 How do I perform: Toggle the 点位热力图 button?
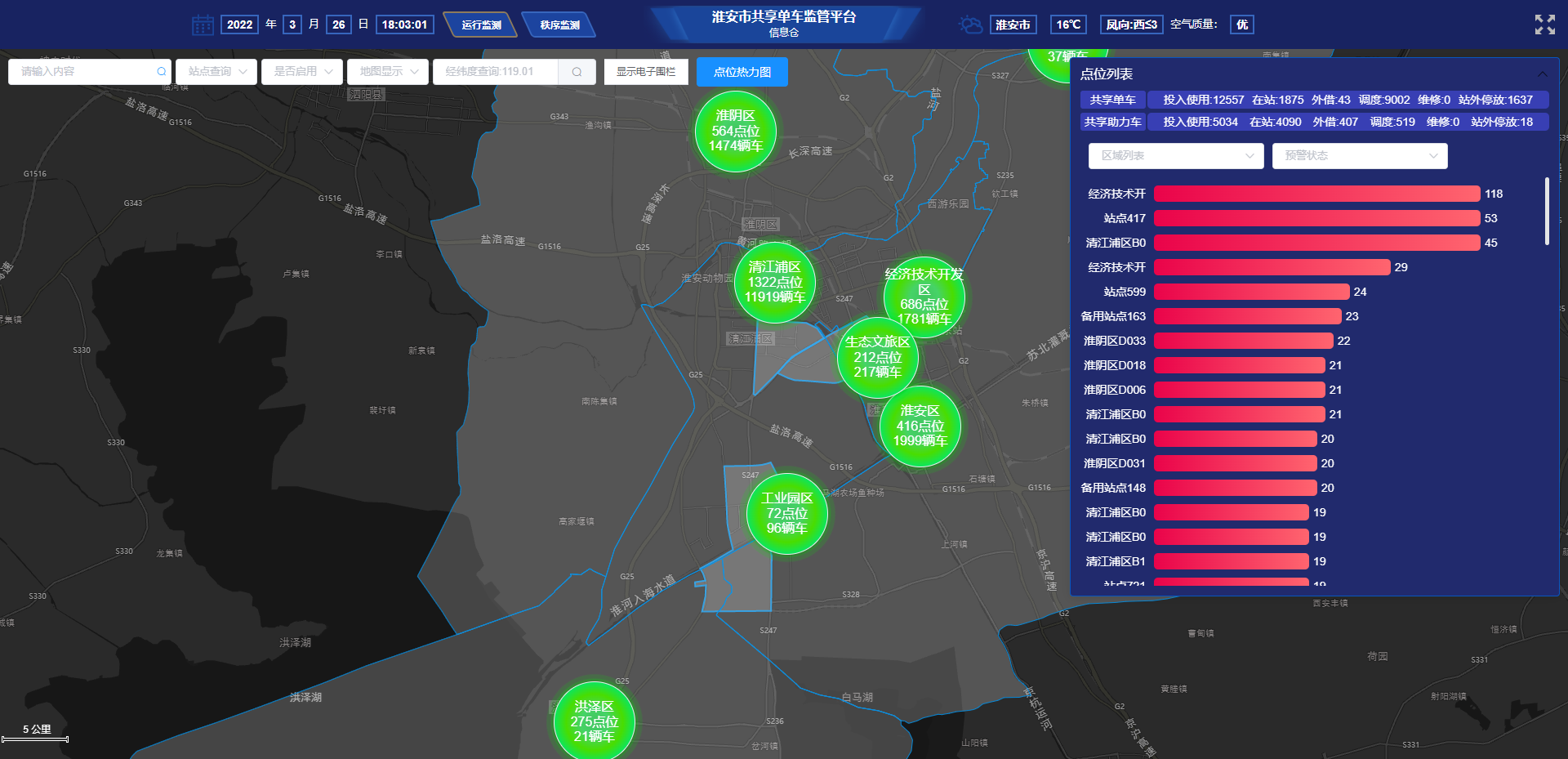coord(742,72)
